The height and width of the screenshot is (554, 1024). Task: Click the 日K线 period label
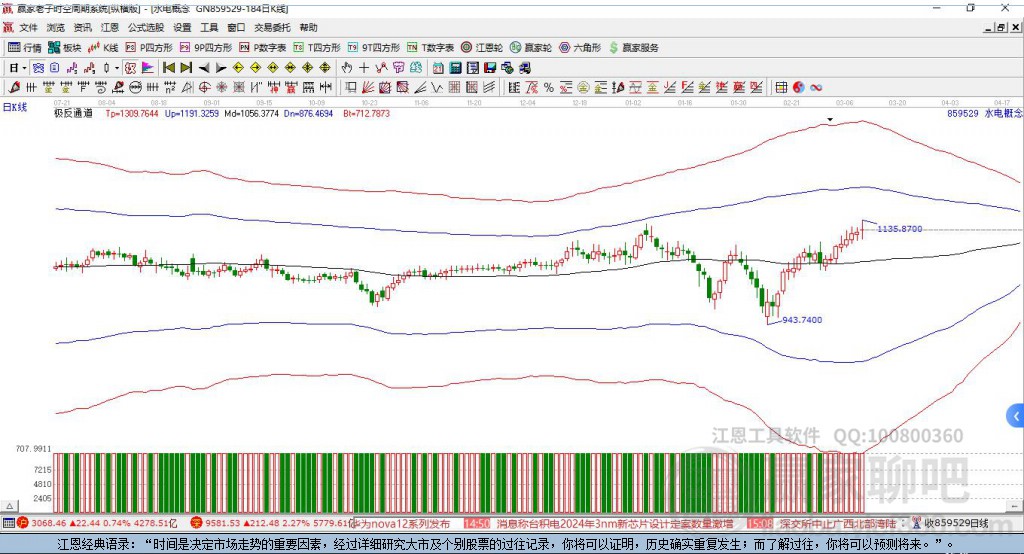15,107
